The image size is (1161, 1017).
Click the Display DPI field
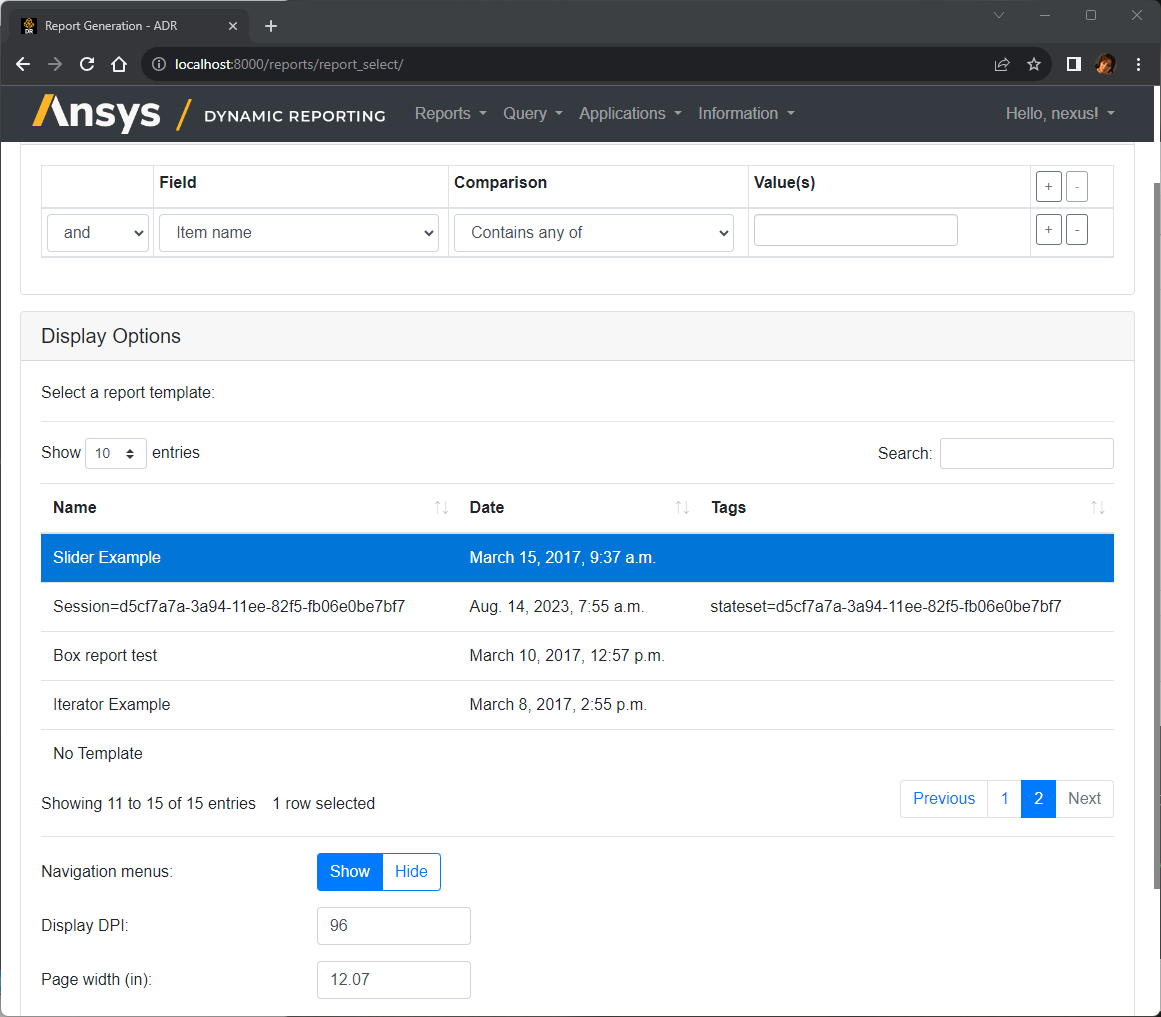point(394,926)
